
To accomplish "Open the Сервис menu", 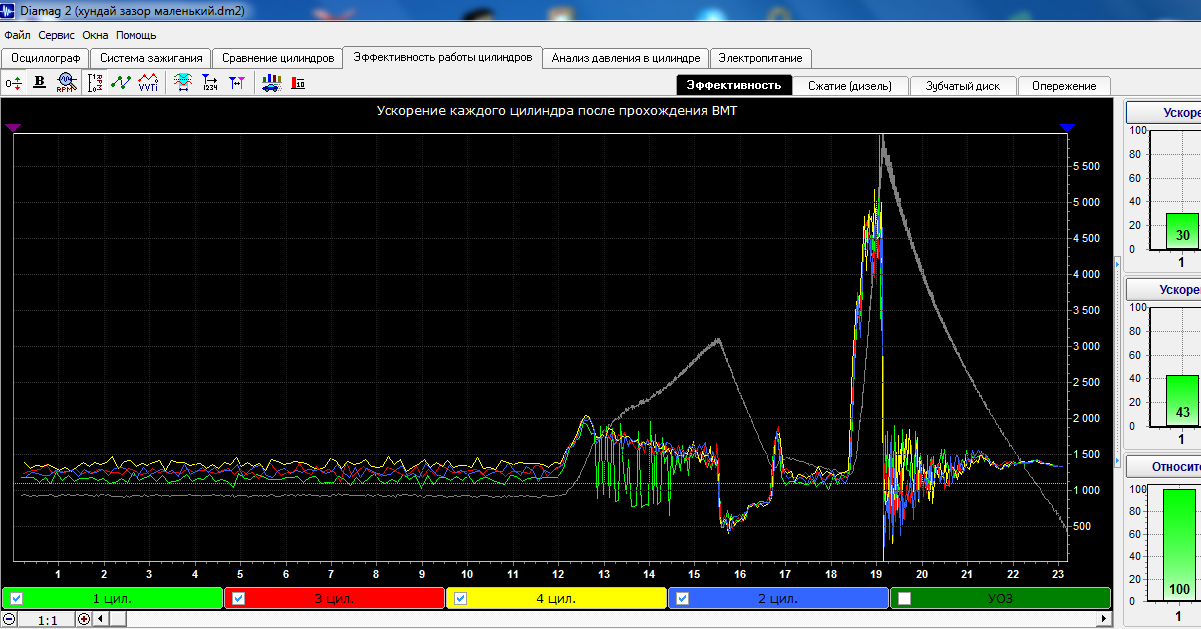I will (56, 35).
